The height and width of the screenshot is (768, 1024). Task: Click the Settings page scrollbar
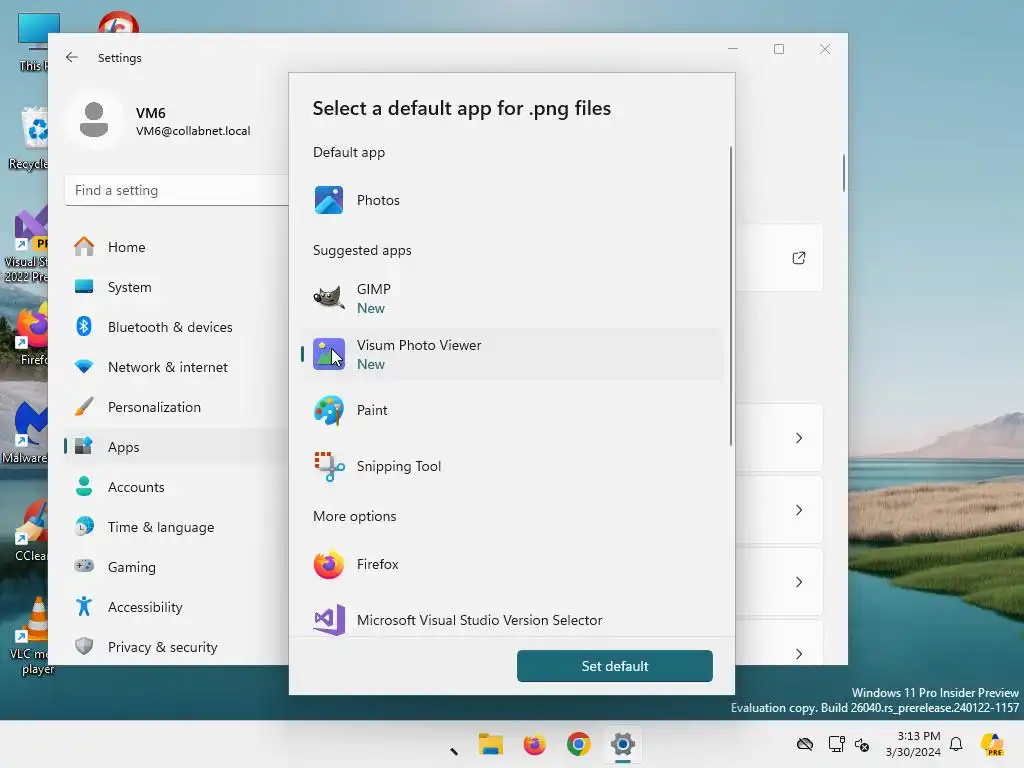pyautogui.click(x=843, y=173)
